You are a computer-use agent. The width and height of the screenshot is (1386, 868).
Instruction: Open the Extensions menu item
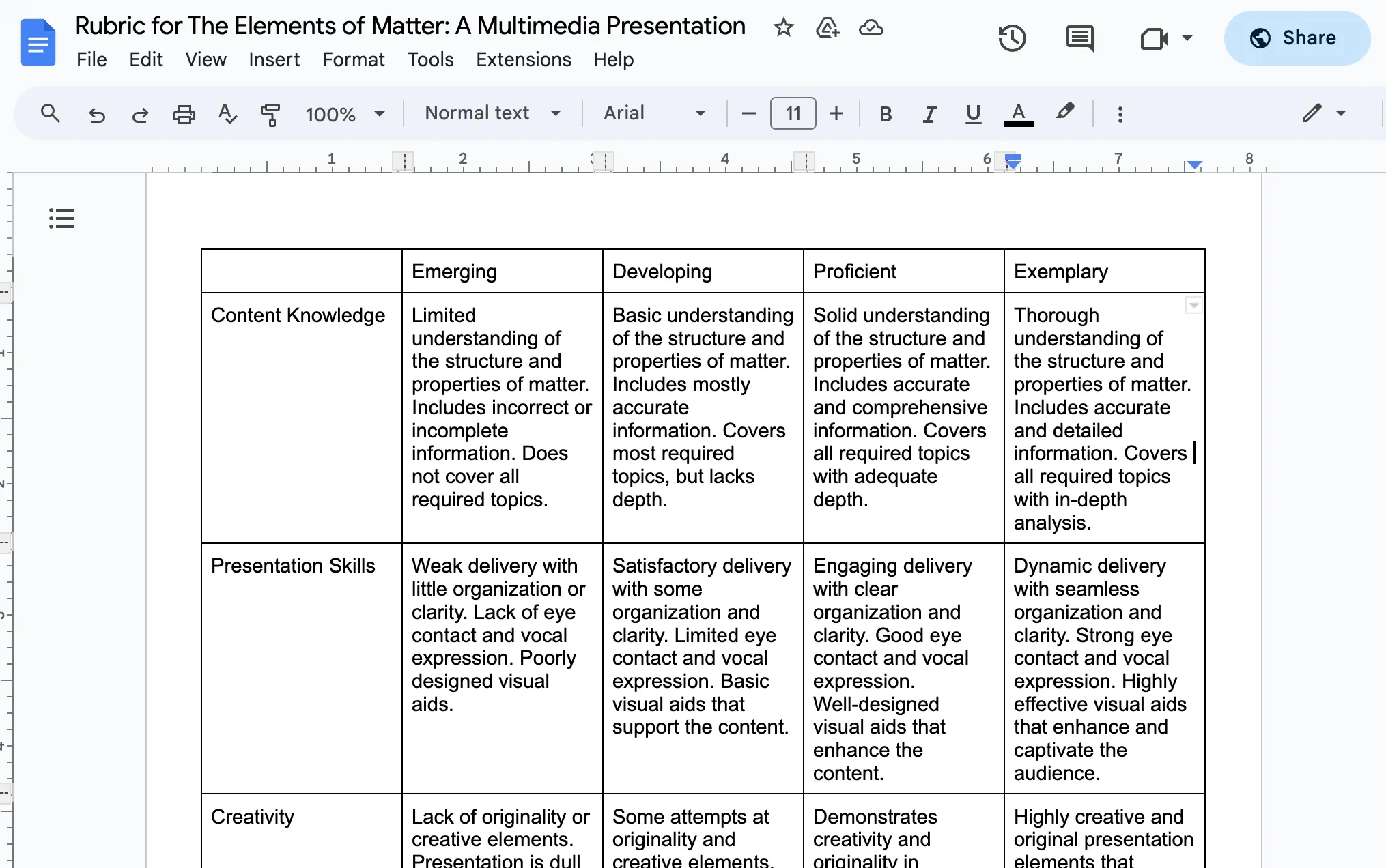523,59
